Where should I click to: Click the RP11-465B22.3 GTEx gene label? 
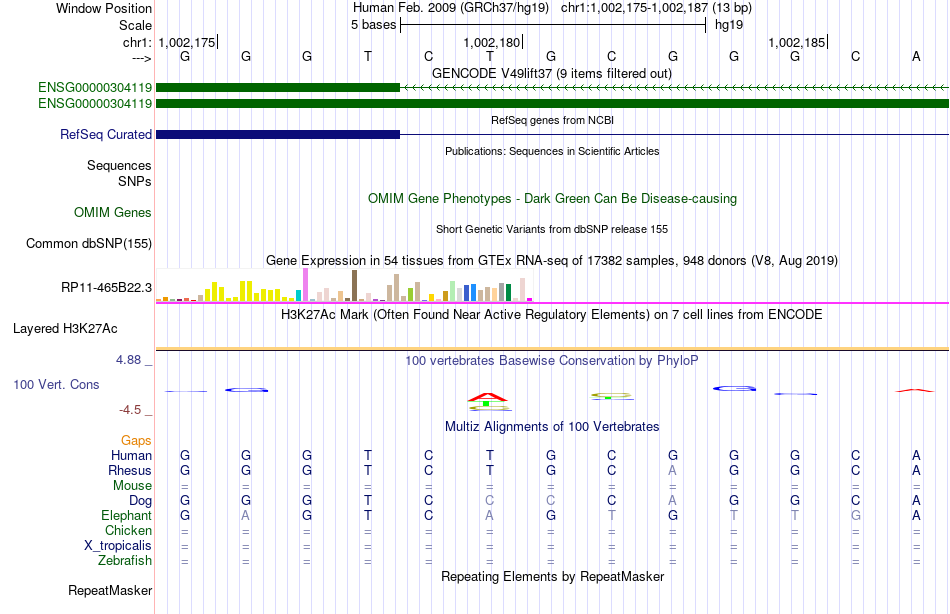tap(106, 287)
